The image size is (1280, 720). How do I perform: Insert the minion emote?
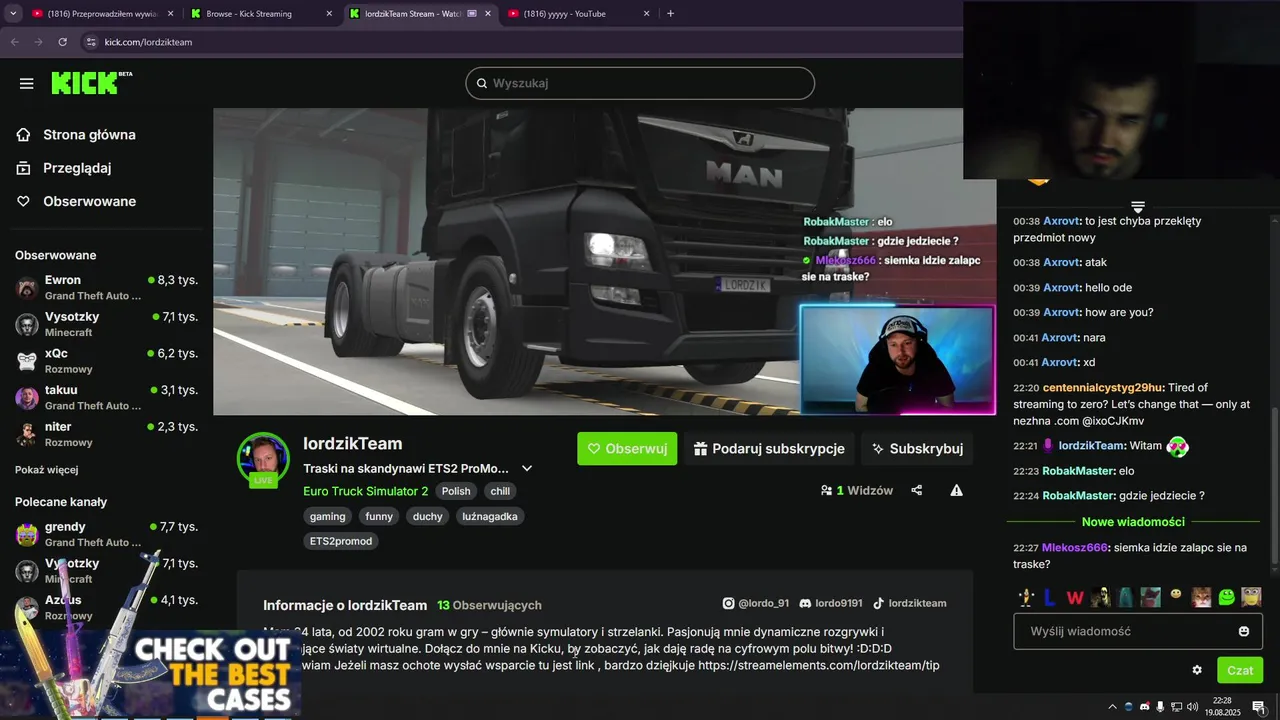[1251, 597]
